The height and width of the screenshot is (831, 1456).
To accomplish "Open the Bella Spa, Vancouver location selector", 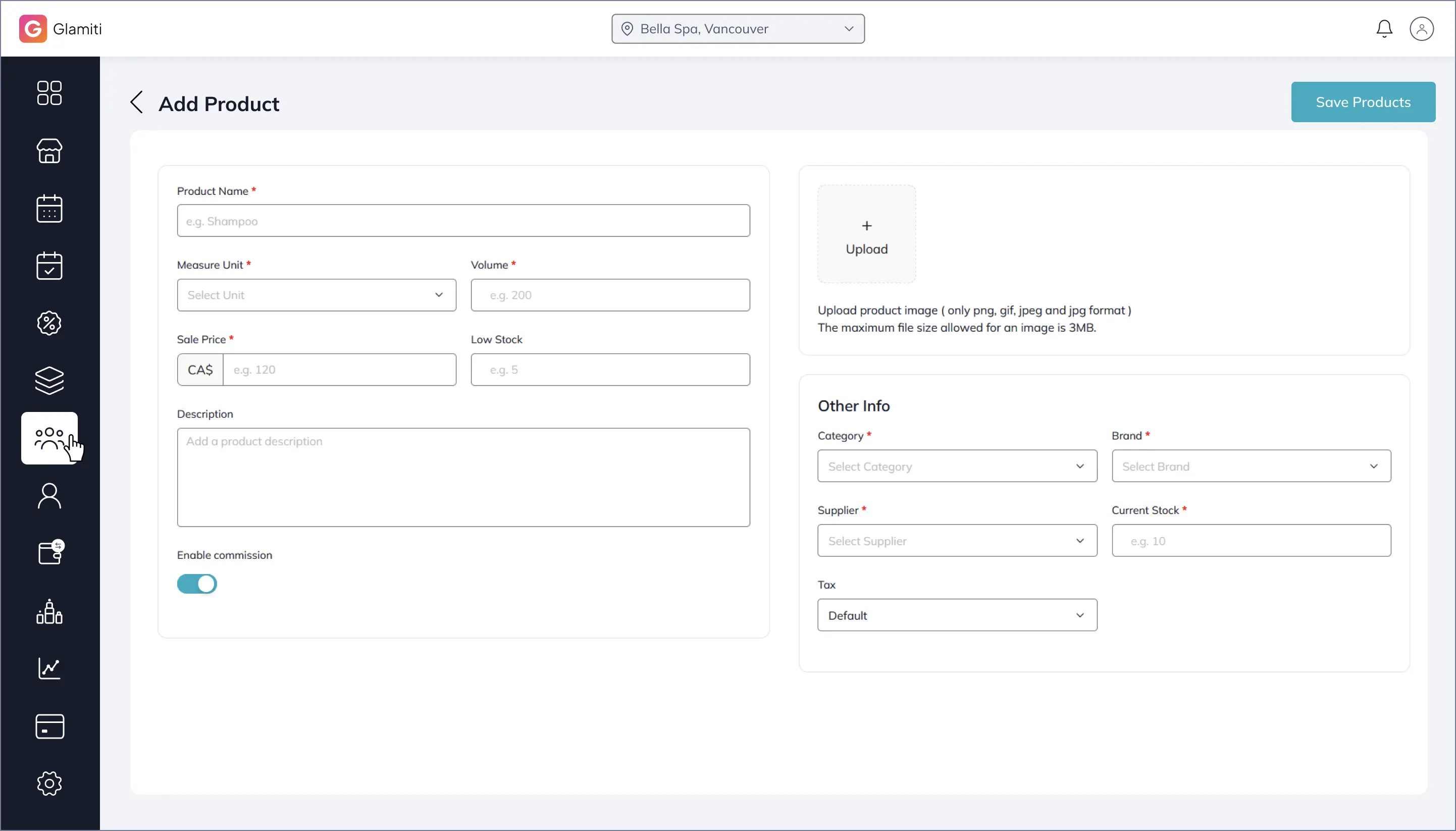I will pos(738,29).
